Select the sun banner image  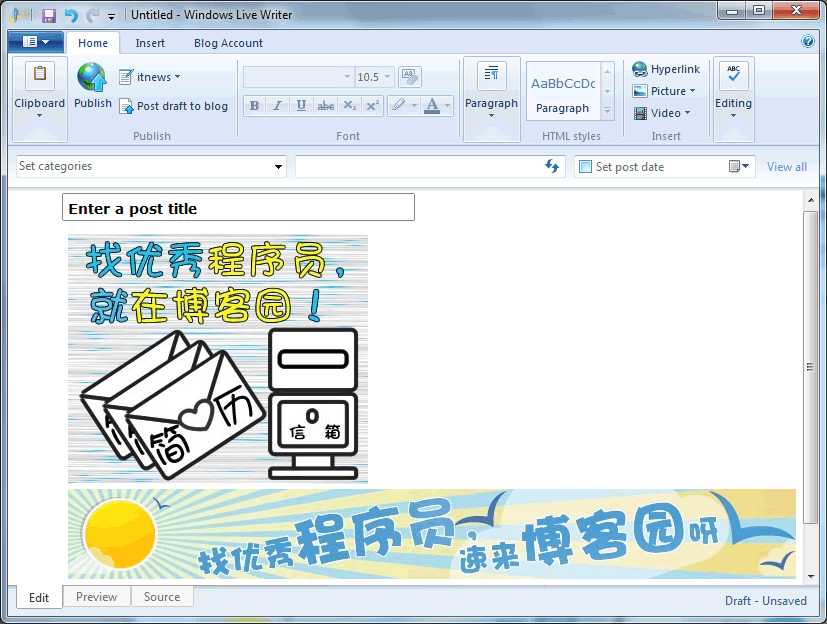pyautogui.click(x=431, y=534)
